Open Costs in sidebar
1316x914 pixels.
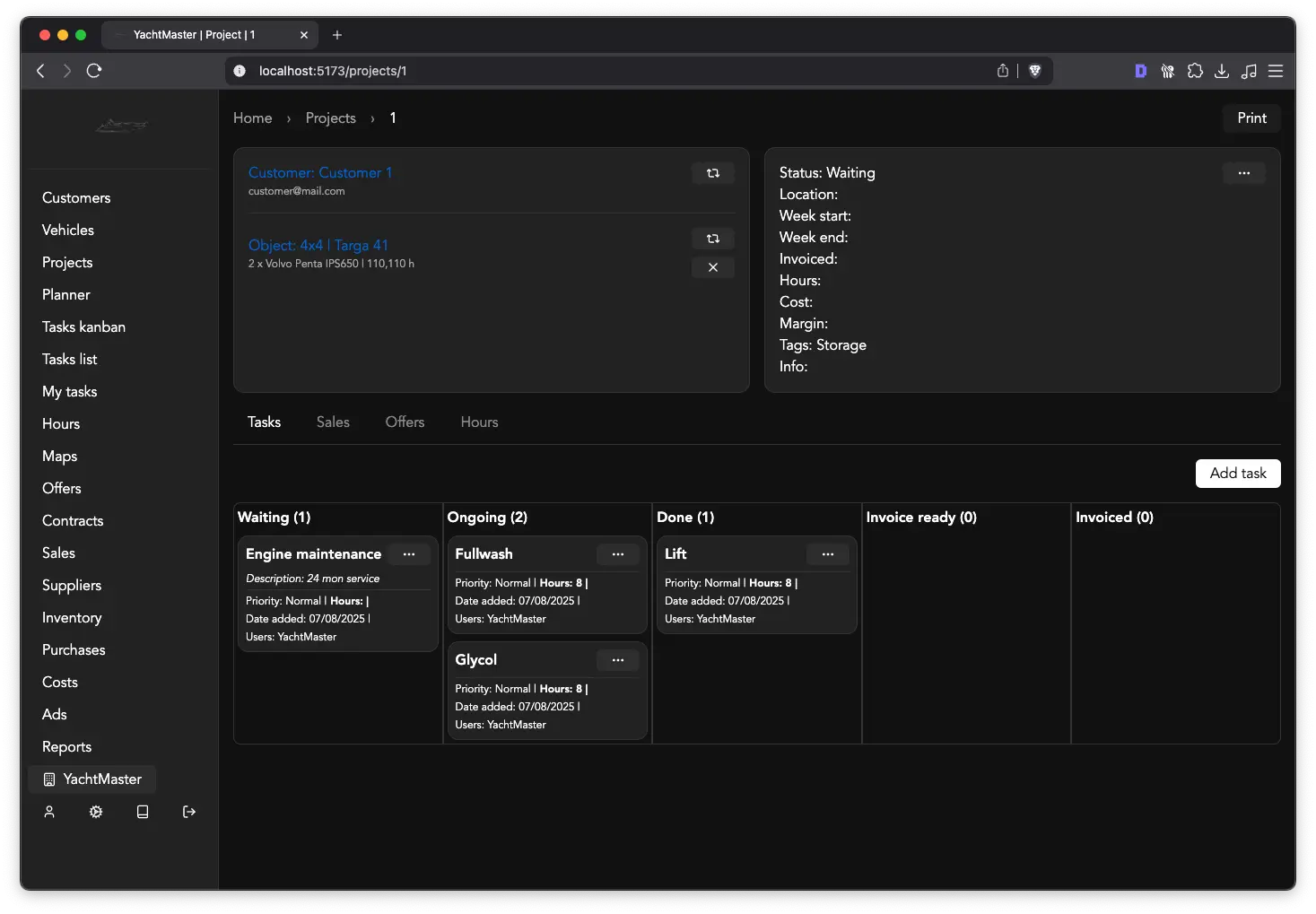[x=59, y=683]
